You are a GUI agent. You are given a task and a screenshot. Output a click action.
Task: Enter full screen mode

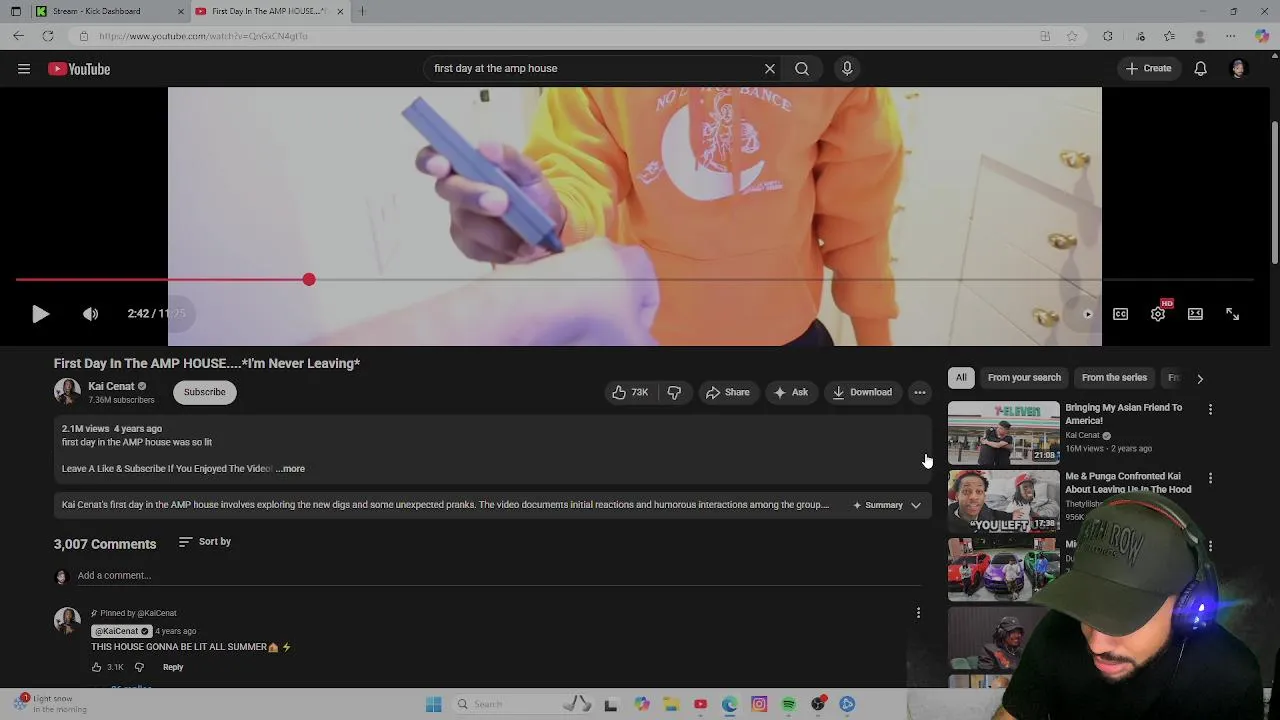coord(1232,314)
